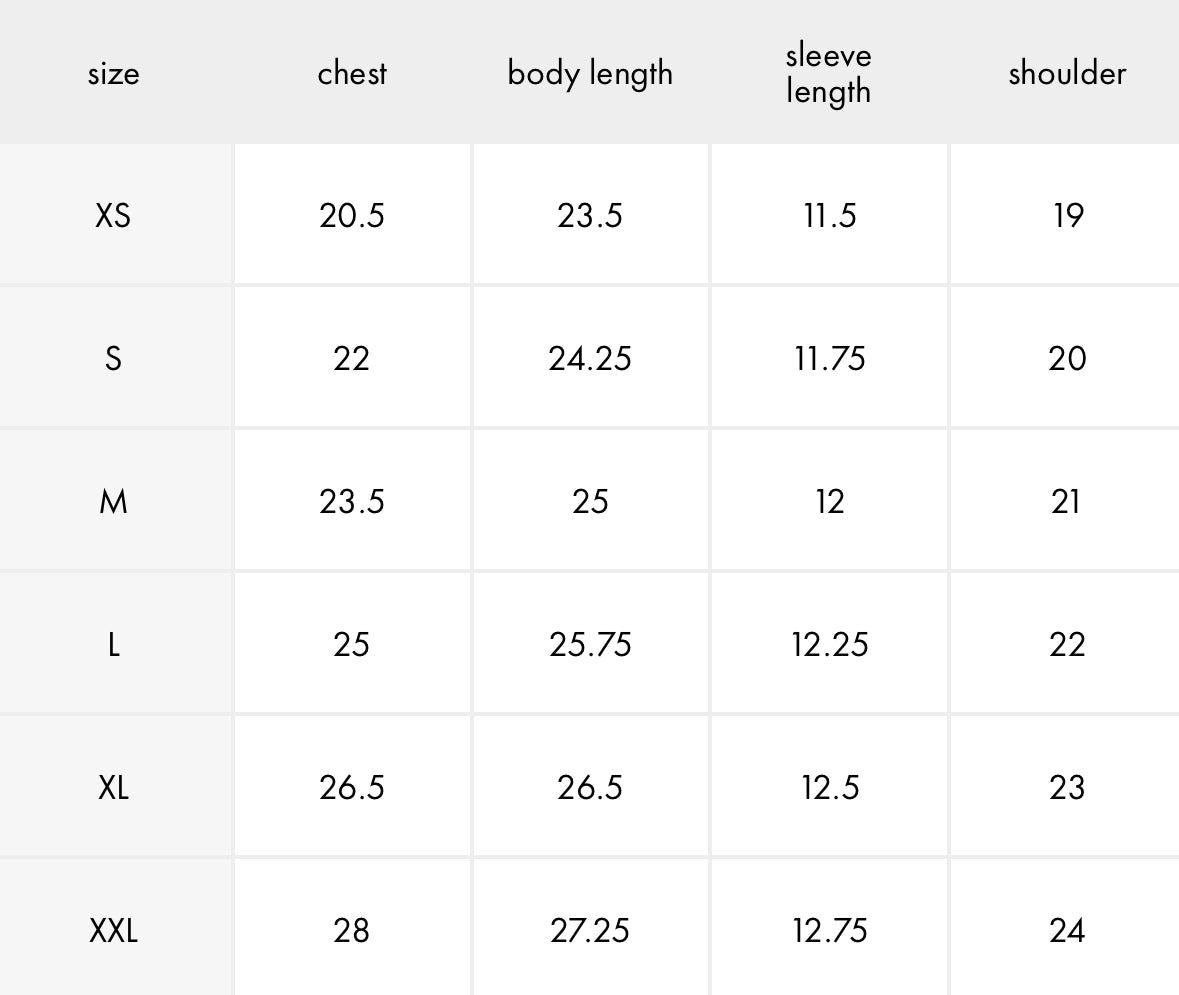The image size is (1179, 995).
Task: Click the XL chest value 26.5
Action: 352,787
